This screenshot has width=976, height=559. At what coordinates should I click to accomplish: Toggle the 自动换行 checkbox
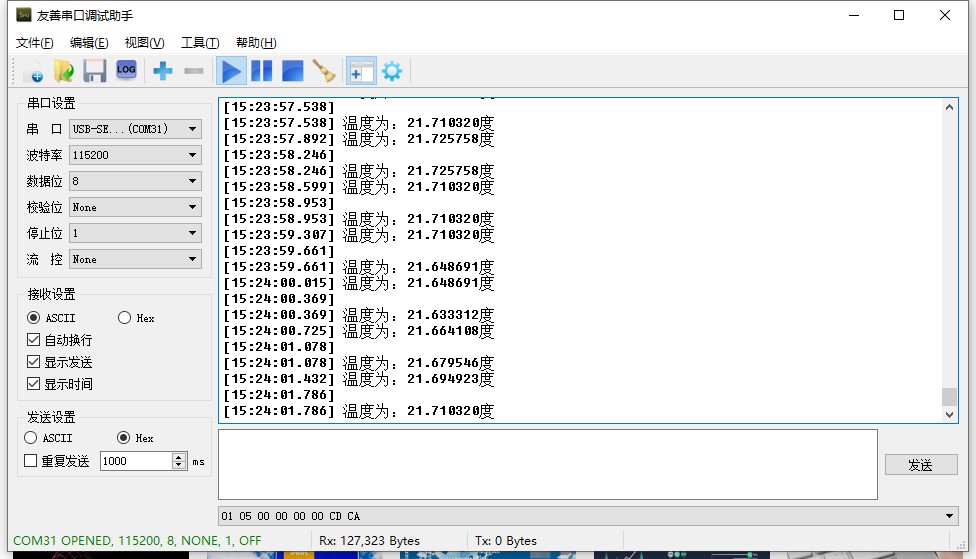coord(34,340)
